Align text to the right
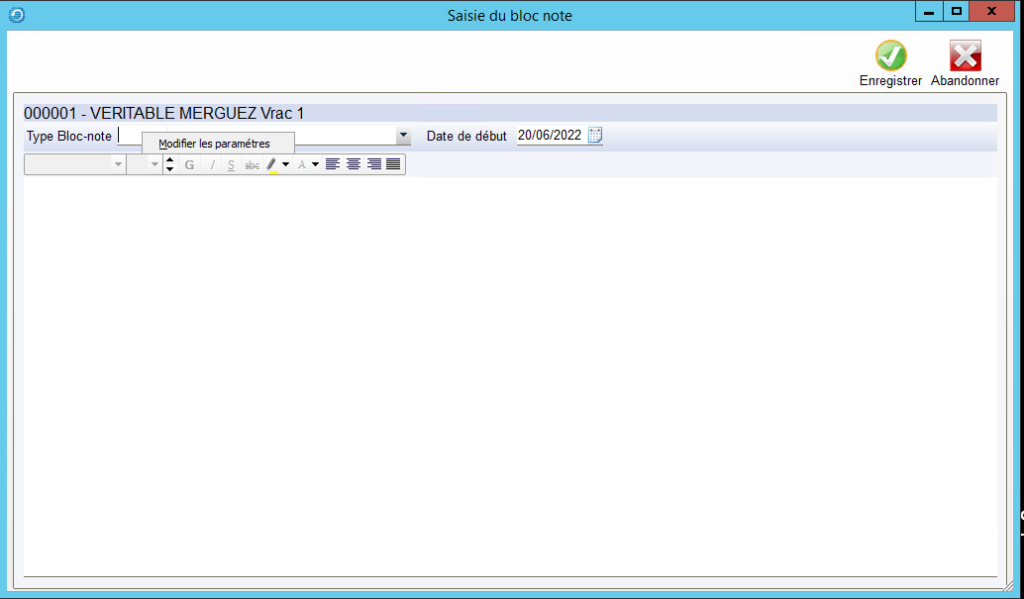Viewport: 1024px width, 599px height. click(x=374, y=164)
